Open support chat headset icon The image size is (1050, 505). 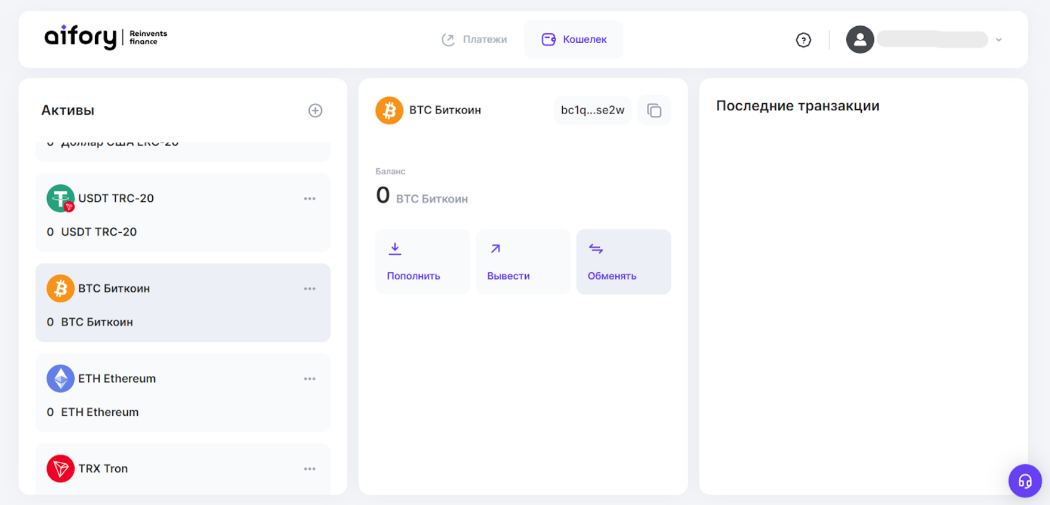[1025, 481]
